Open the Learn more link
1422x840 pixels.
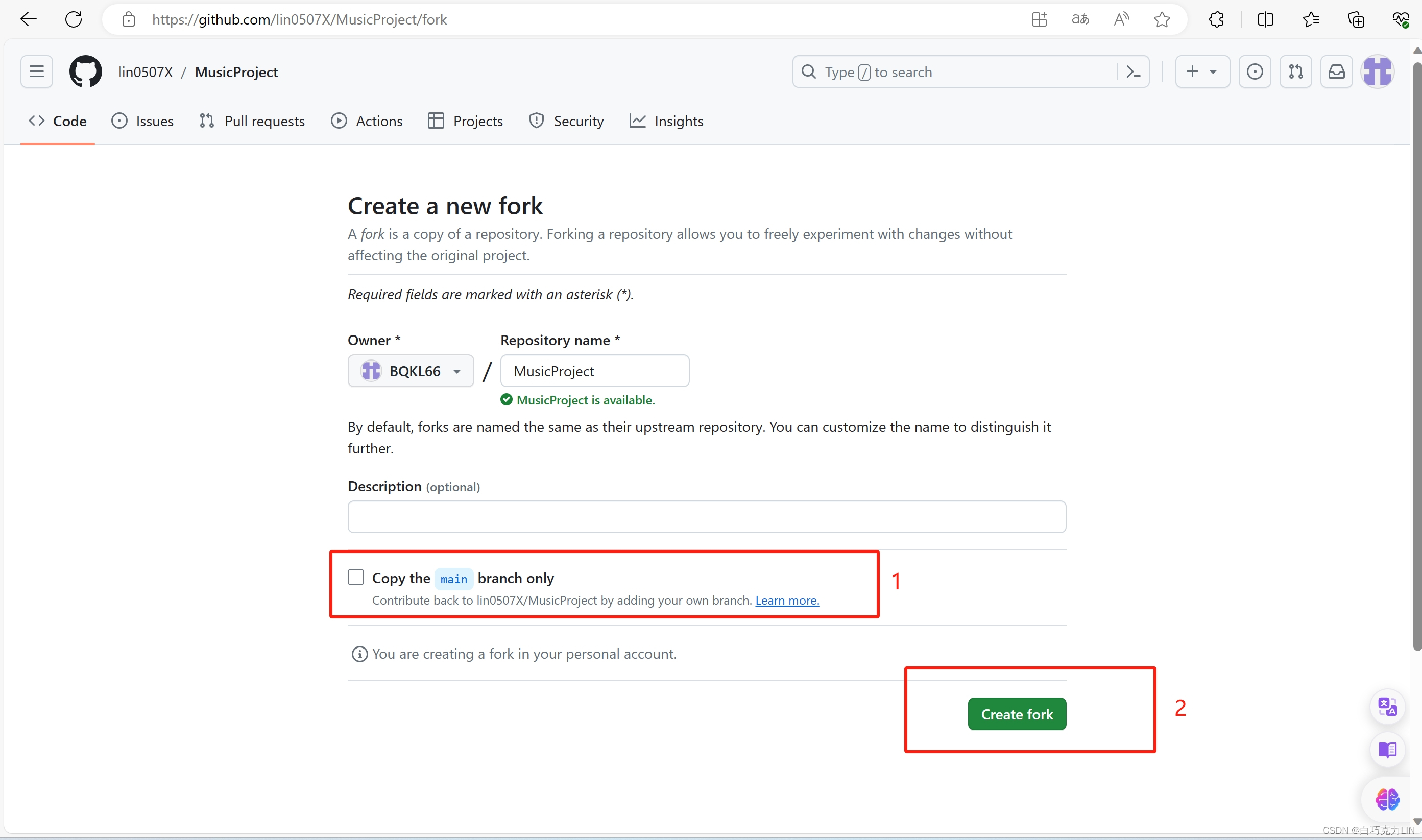786,600
